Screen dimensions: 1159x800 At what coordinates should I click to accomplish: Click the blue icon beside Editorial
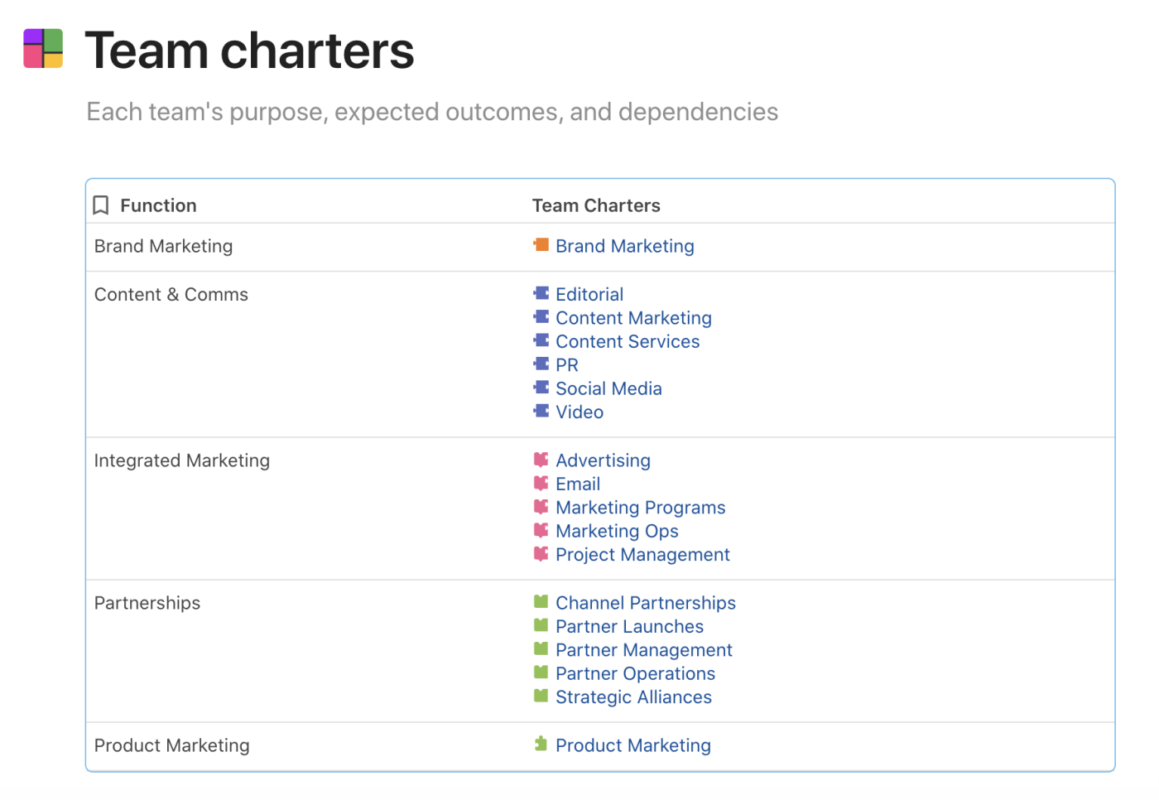[x=541, y=294]
